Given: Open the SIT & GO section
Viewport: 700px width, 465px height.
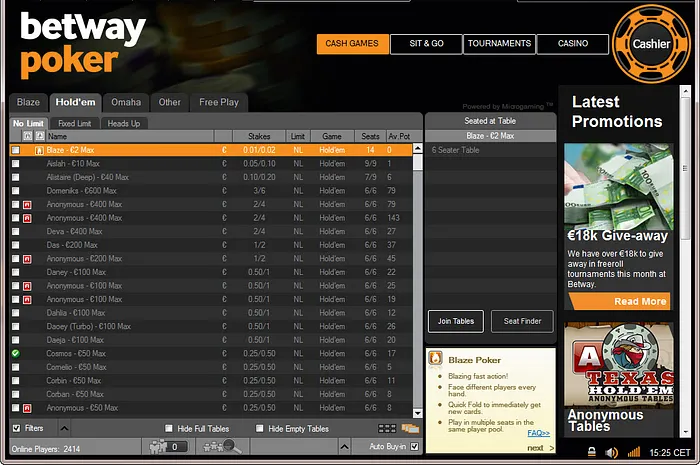Looking at the screenshot, I should (426, 44).
